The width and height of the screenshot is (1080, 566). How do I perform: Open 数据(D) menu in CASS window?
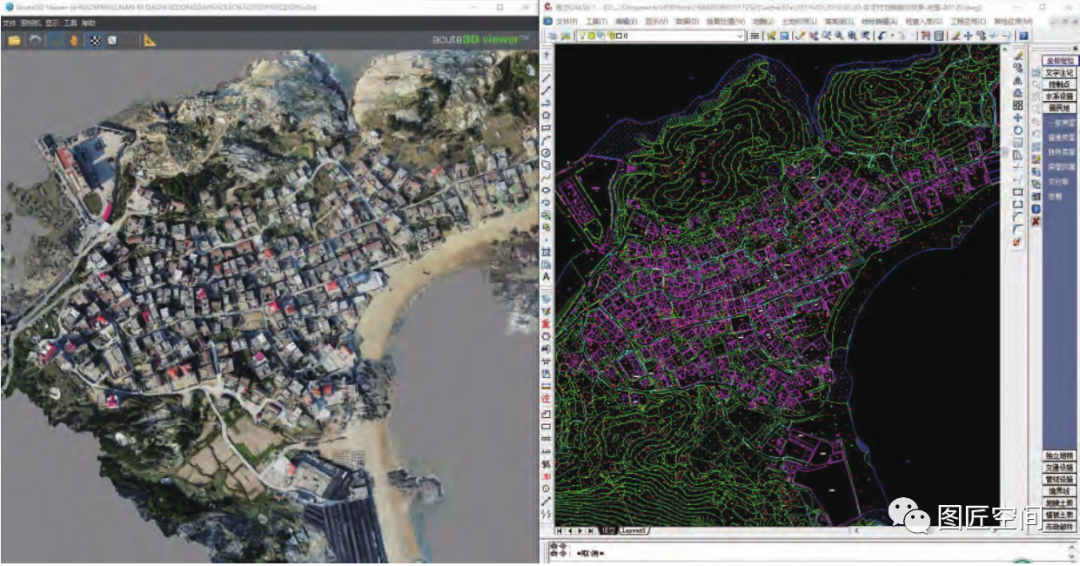click(686, 21)
